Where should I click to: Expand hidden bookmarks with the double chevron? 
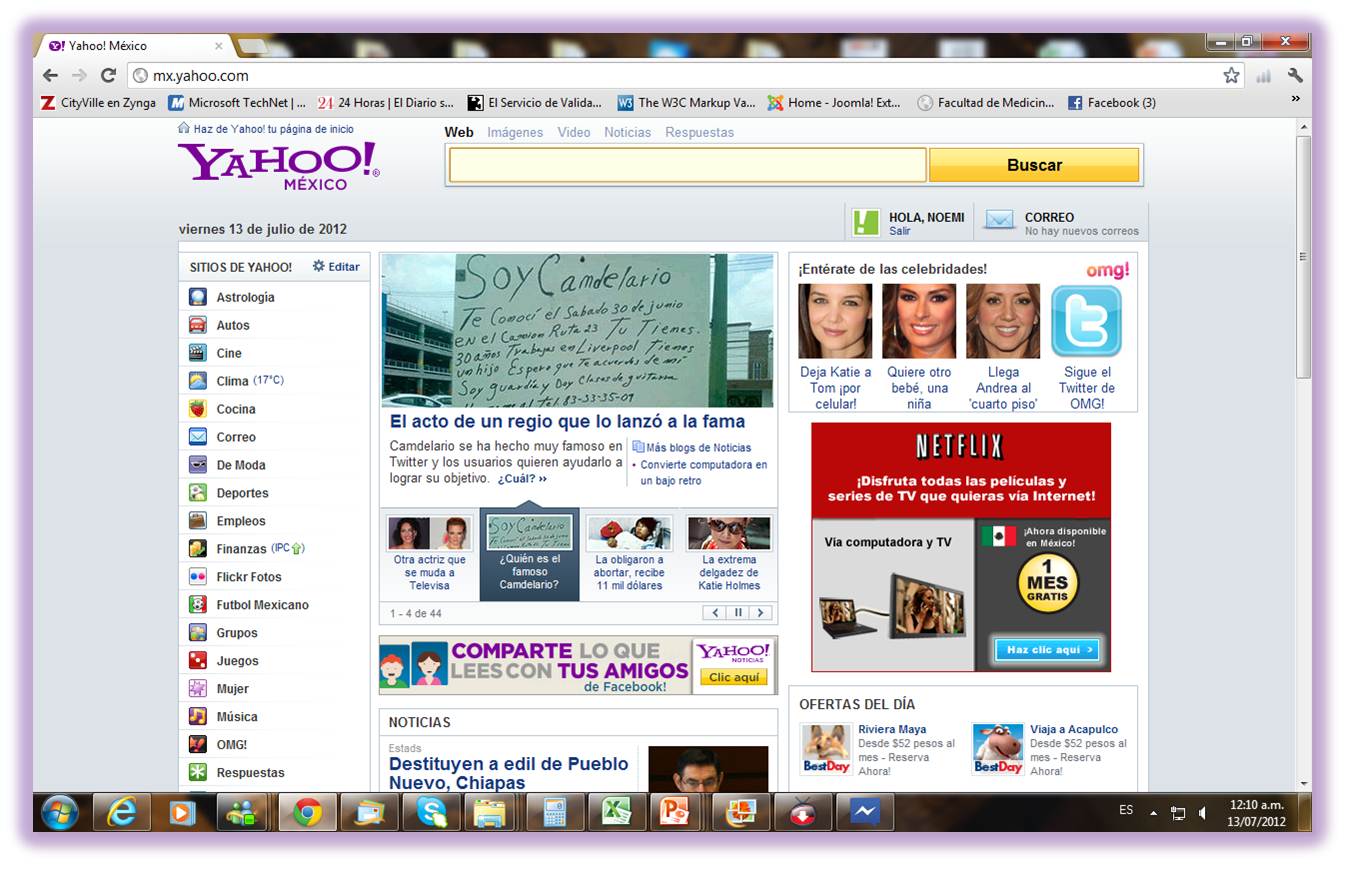pyautogui.click(x=1295, y=99)
